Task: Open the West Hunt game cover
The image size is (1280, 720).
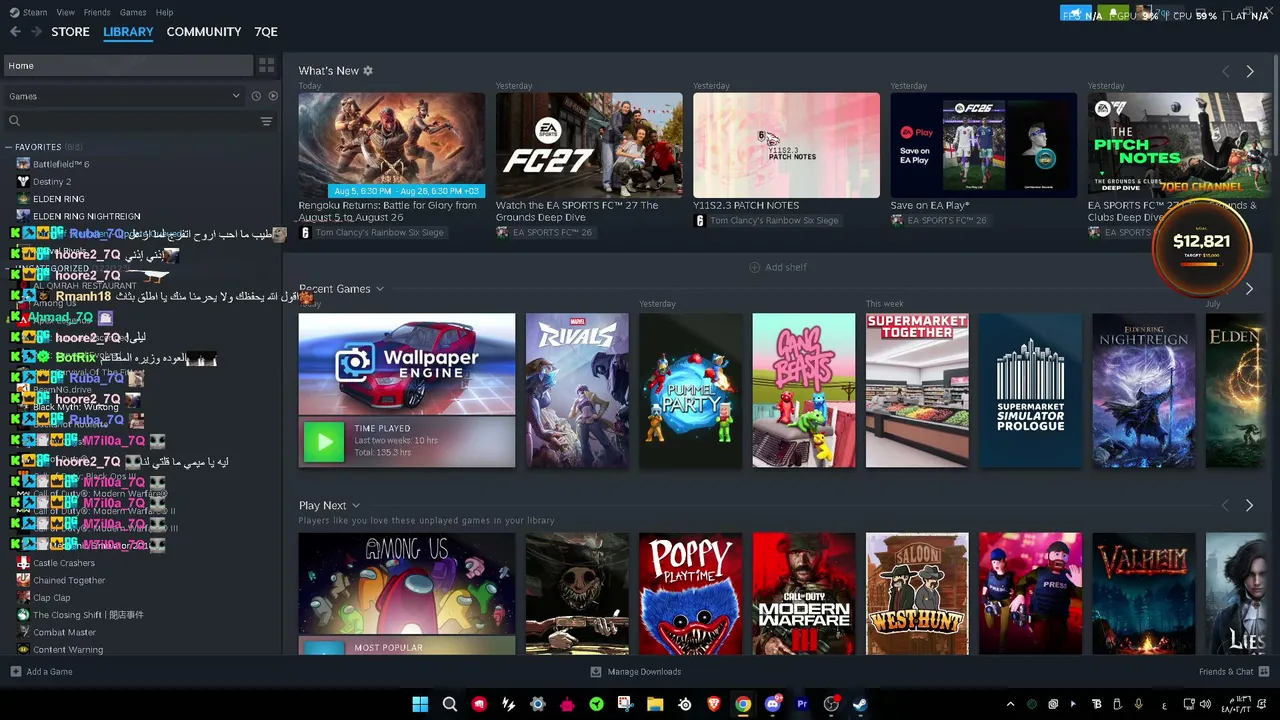Action: 917,594
